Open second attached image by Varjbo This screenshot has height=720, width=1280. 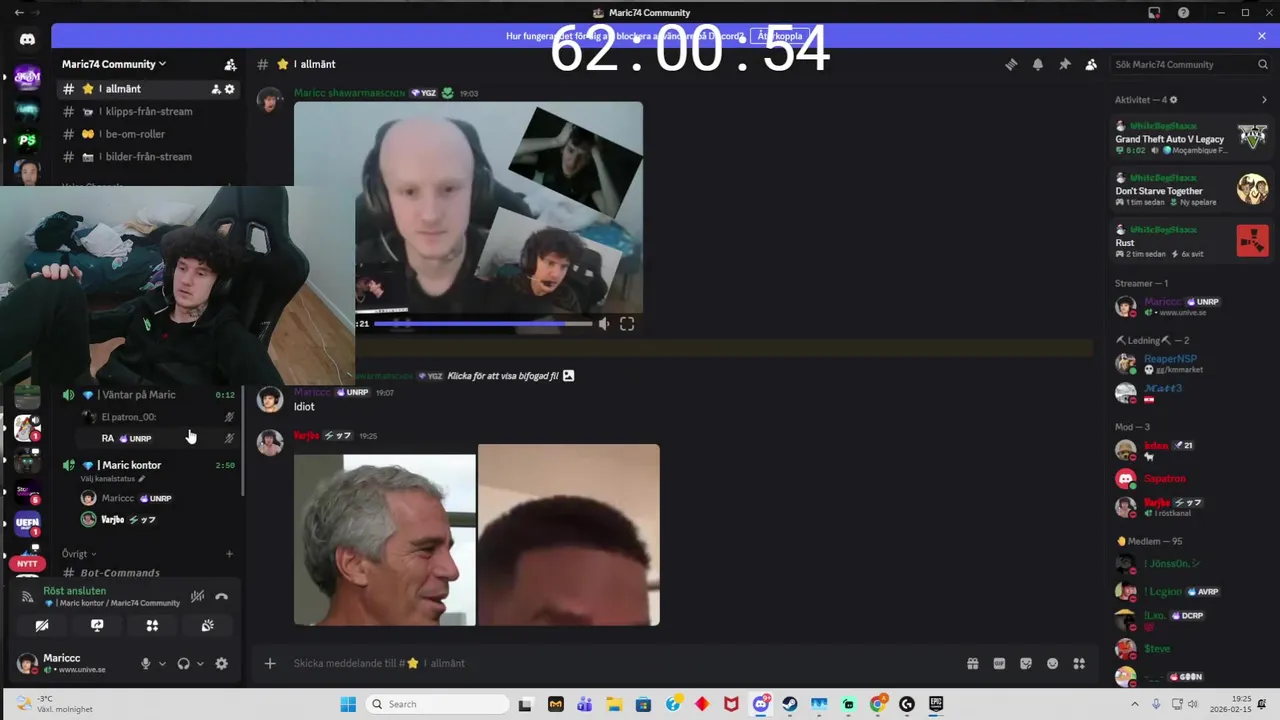(569, 535)
